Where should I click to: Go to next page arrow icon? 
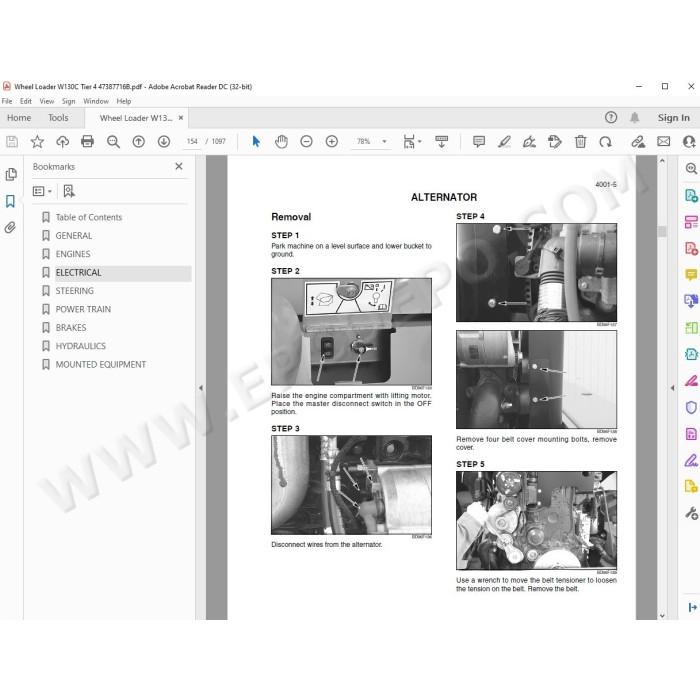(x=164, y=142)
